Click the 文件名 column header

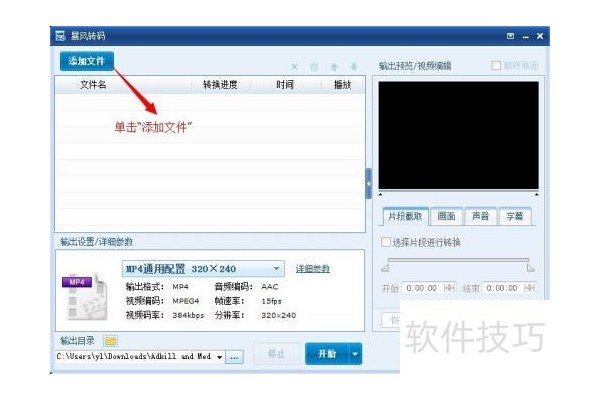tap(93, 85)
